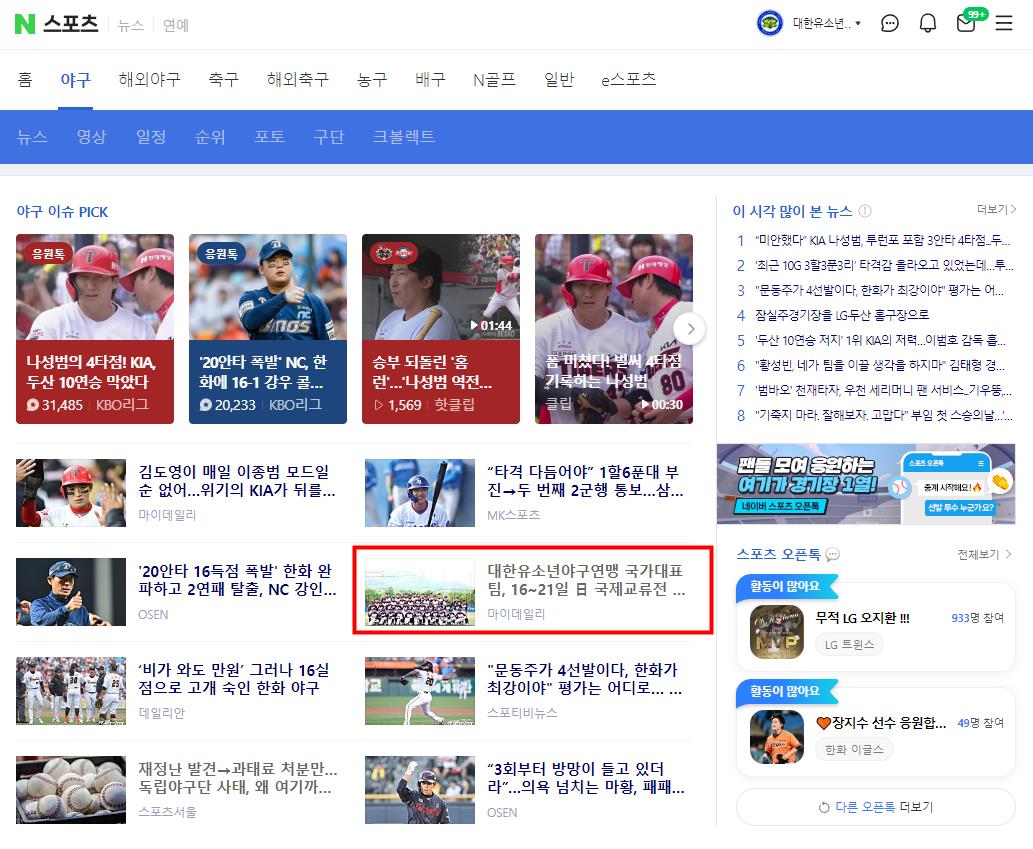Open ranked news 5 두산 10연승 저지

click(880, 341)
